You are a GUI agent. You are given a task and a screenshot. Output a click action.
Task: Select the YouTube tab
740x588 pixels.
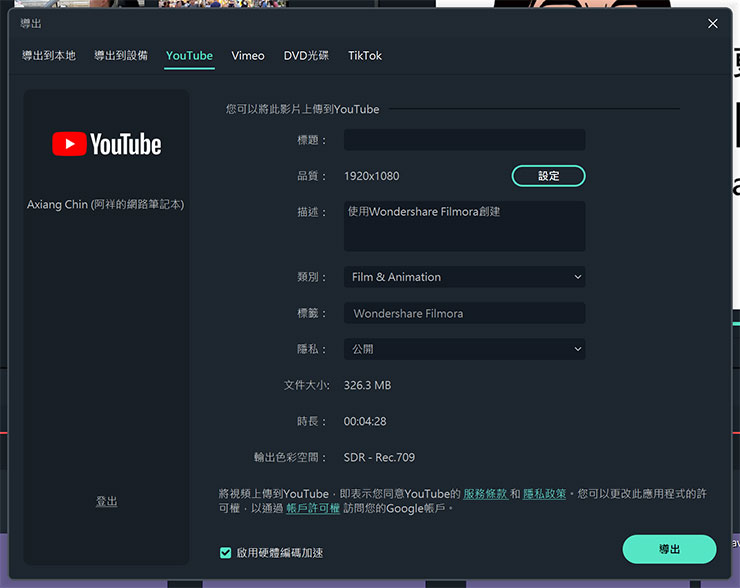[189, 56]
